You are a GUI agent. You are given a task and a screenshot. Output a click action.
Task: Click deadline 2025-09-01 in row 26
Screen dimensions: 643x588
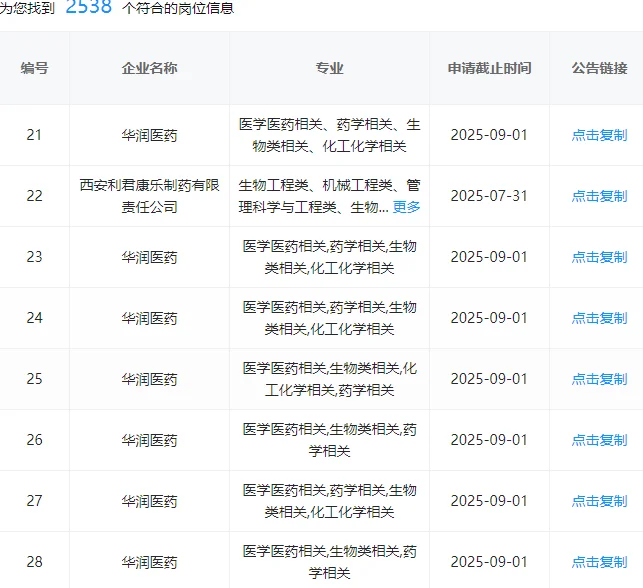(x=489, y=440)
